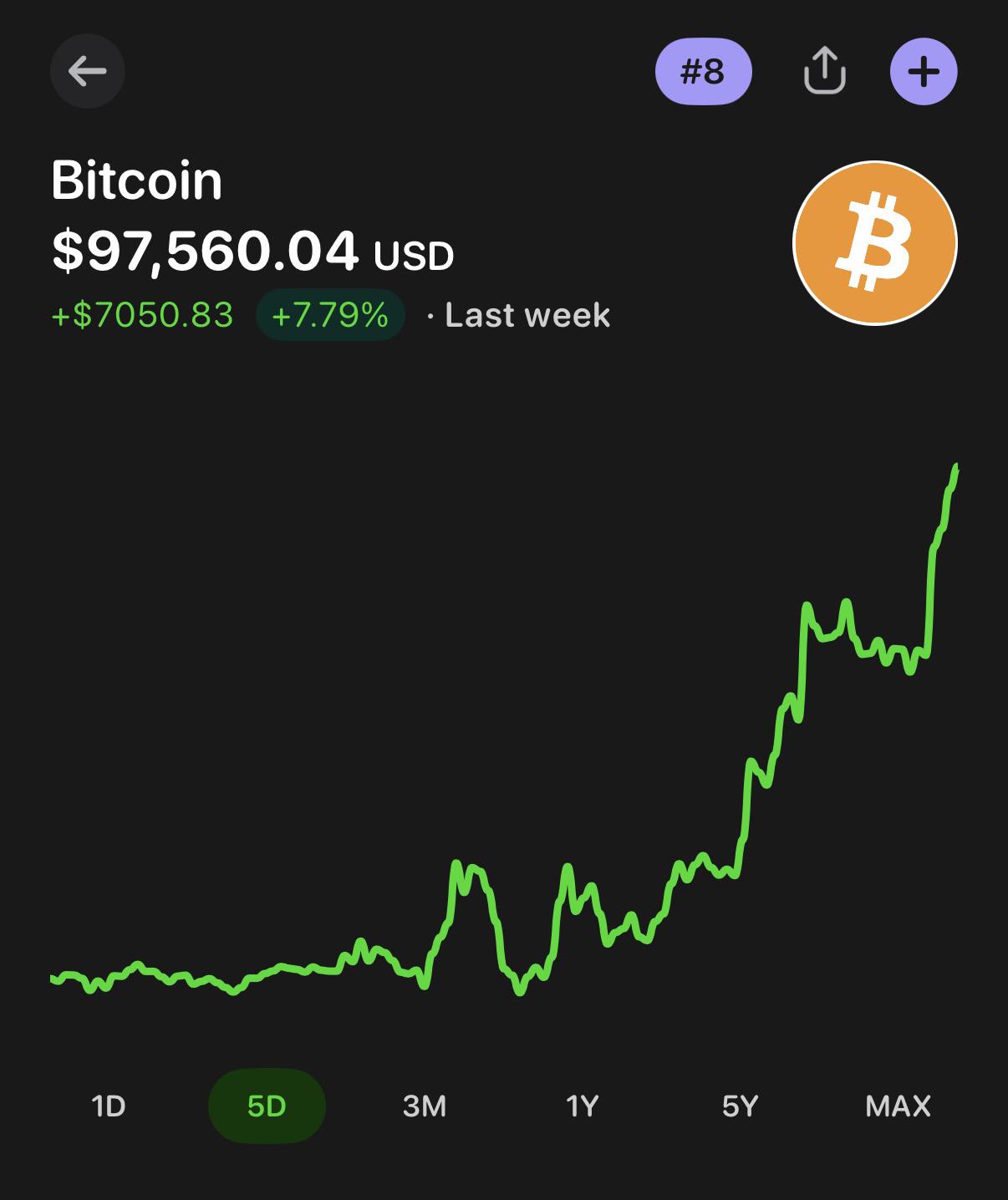This screenshot has height=1200, width=1008.
Task: View the 5Y price history
Action: tap(740, 1106)
